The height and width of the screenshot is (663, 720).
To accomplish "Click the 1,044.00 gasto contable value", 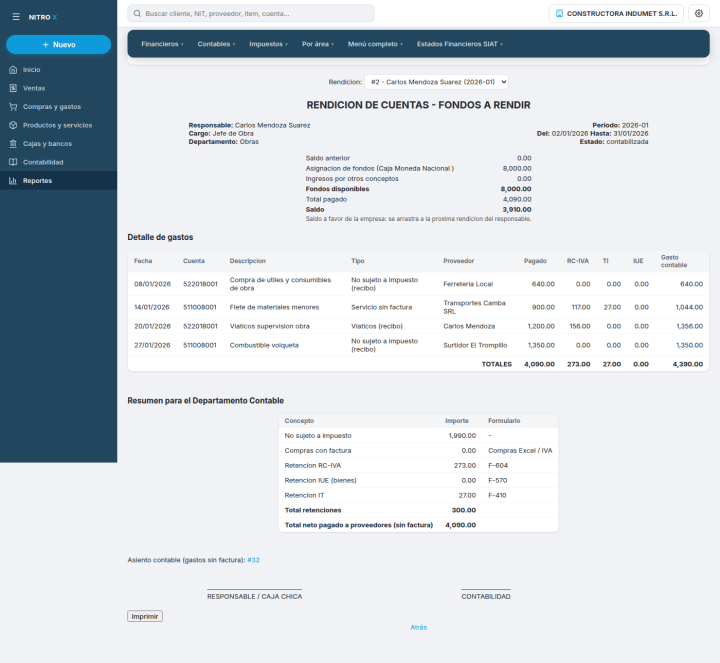I will pos(689,307).
